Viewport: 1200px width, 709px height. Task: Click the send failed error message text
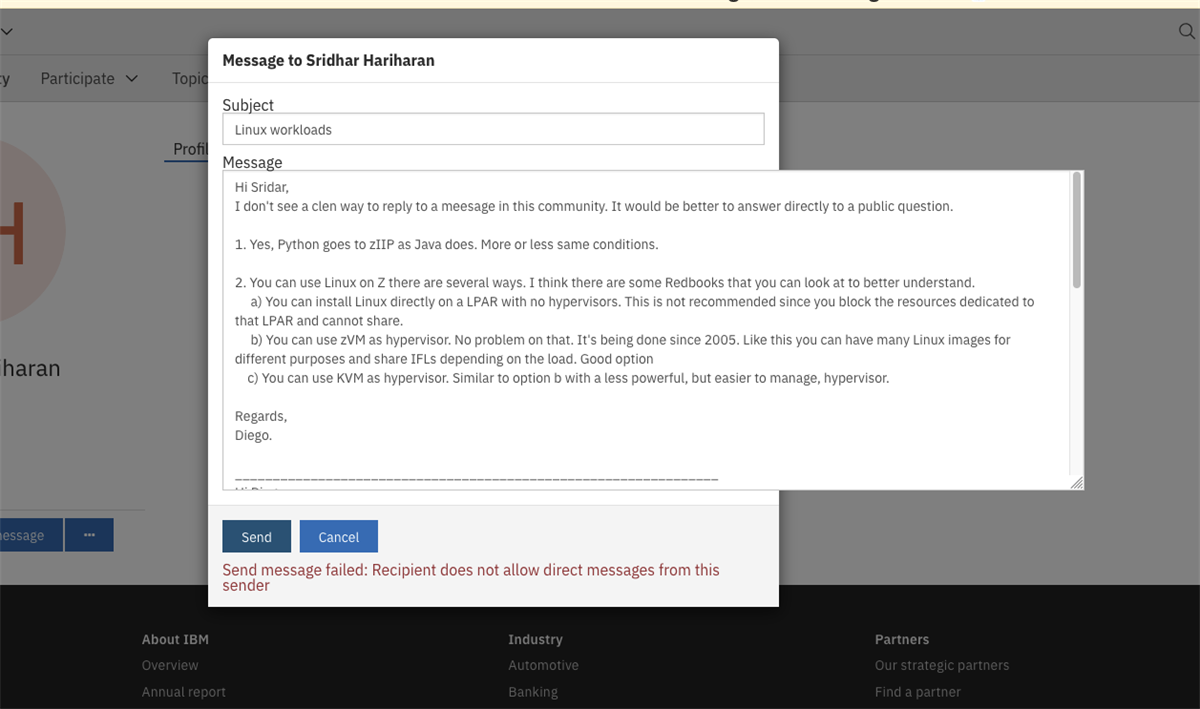click(471, 577)
